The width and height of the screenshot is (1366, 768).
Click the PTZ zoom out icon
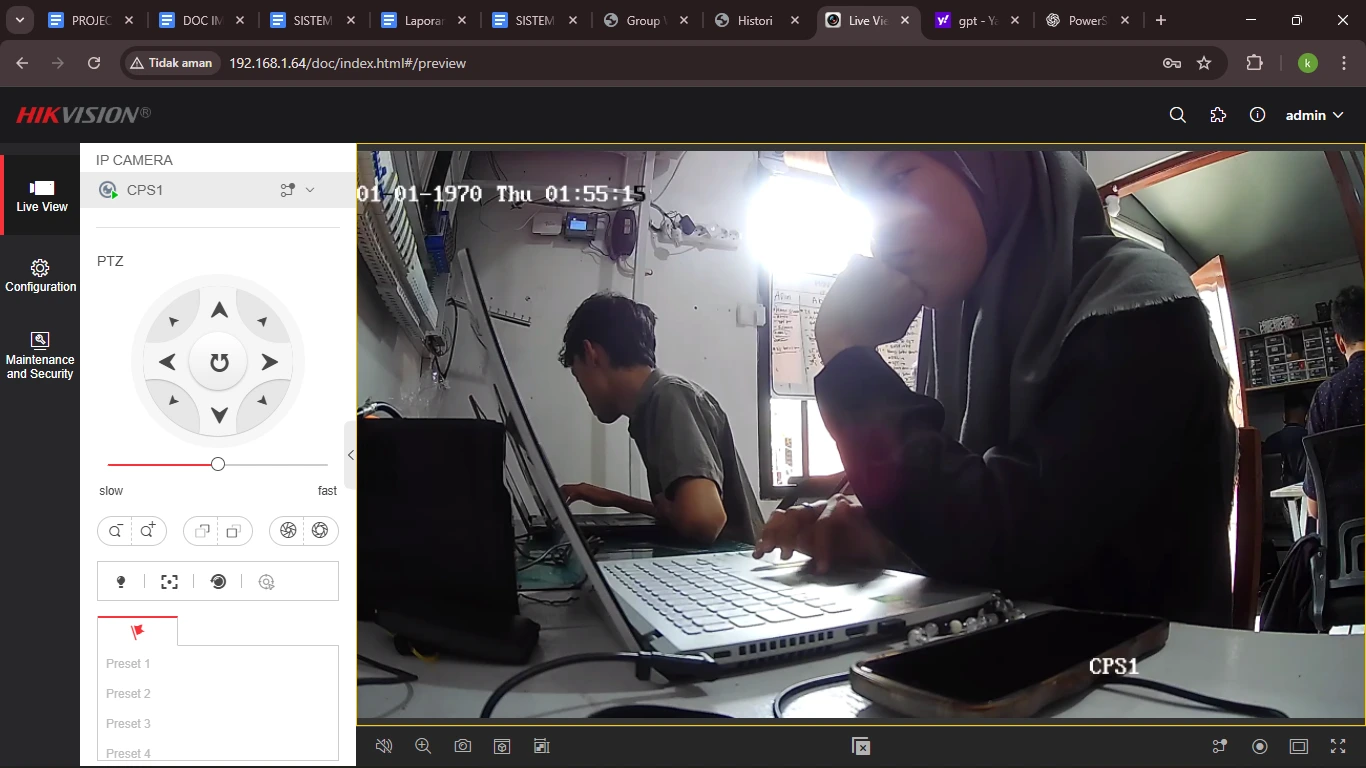(x=115, y=531)
